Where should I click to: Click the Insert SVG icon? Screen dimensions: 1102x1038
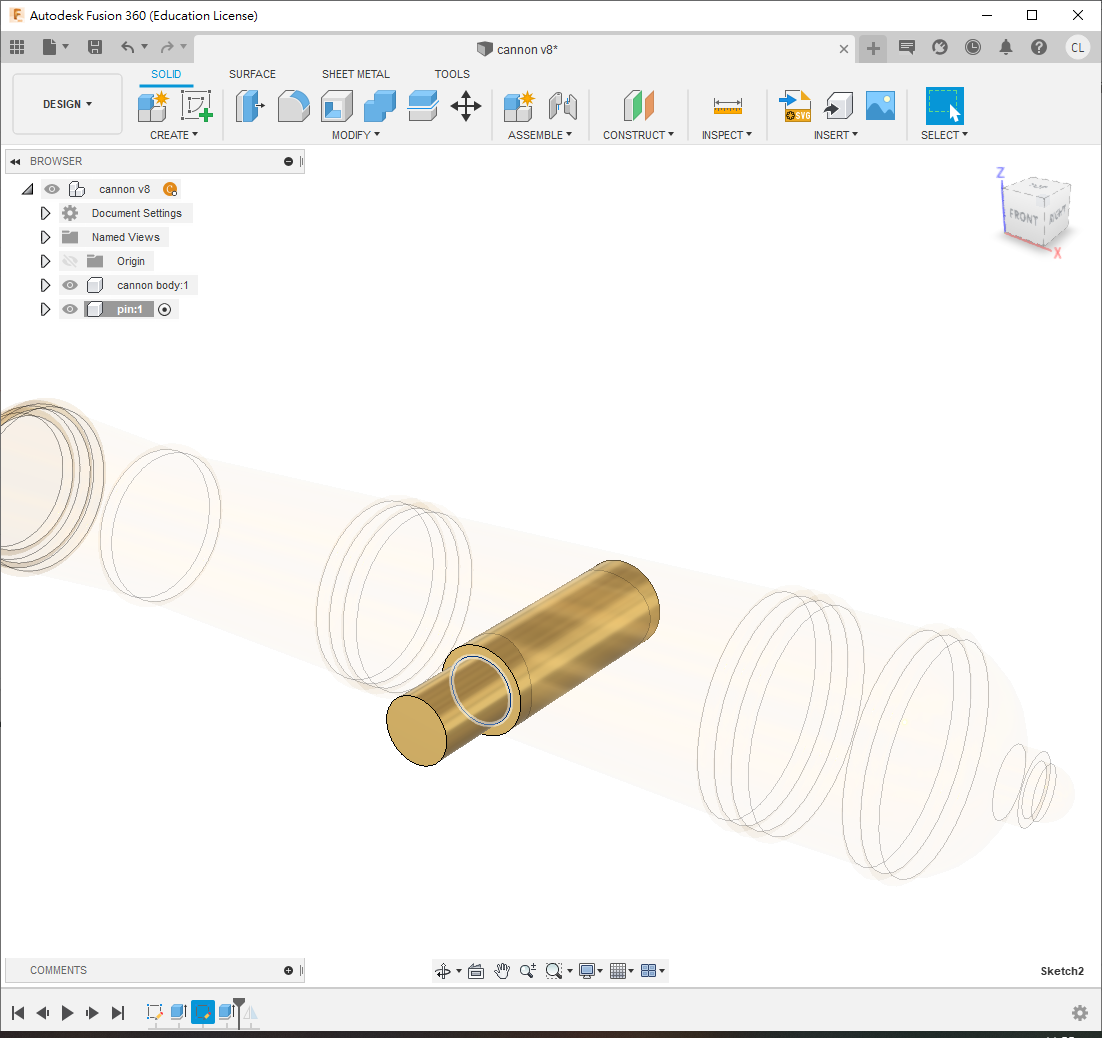point(795,105)
